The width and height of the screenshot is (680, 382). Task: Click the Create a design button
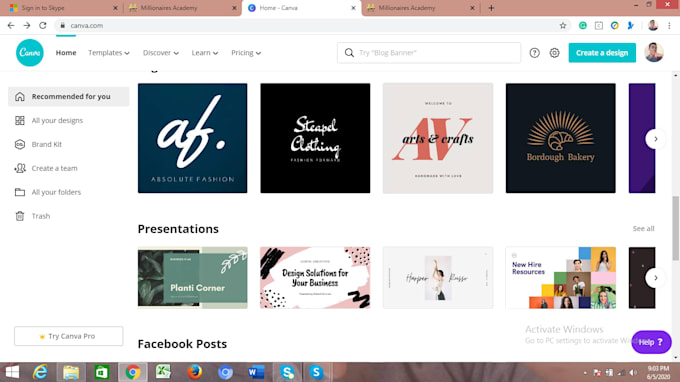[602, 53]
